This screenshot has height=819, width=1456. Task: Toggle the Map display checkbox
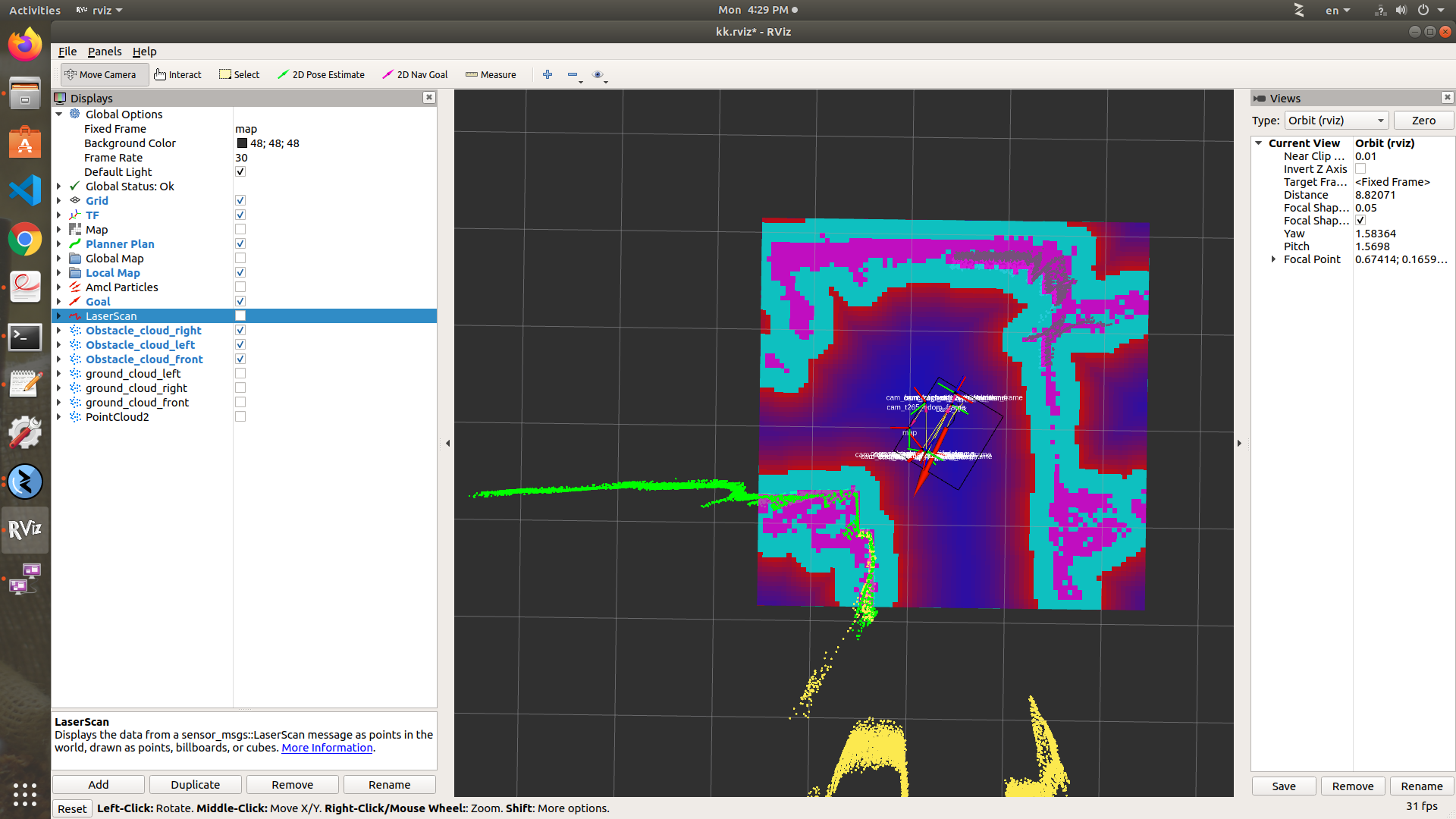240,230
